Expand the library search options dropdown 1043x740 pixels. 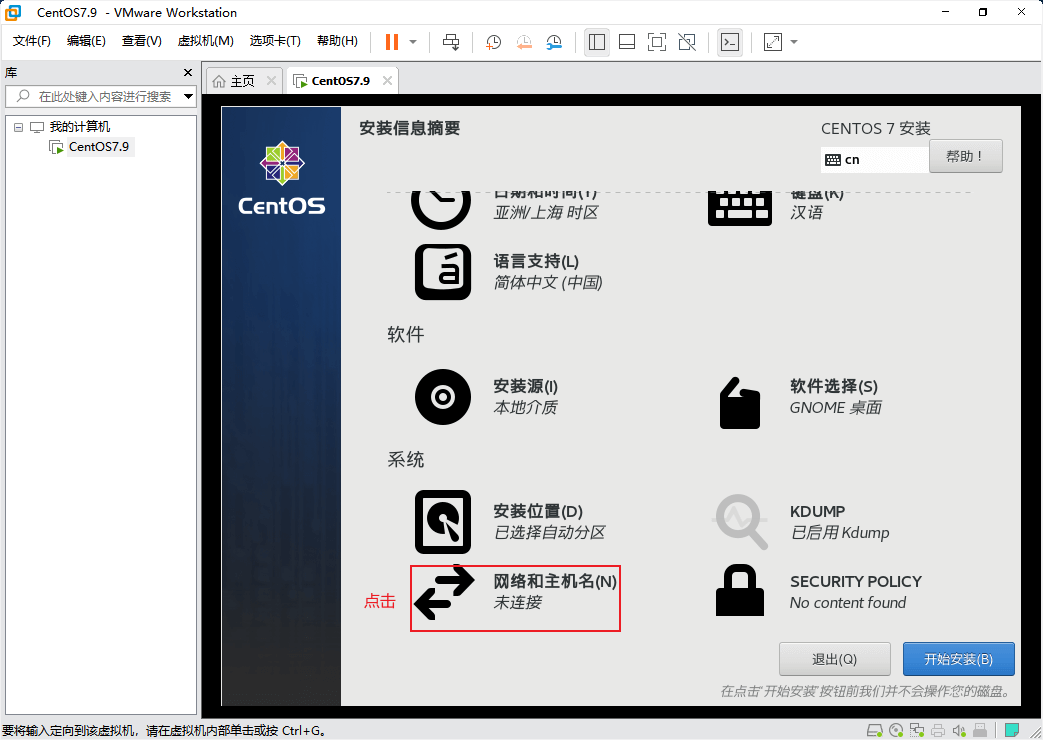[x=189, y=96]
